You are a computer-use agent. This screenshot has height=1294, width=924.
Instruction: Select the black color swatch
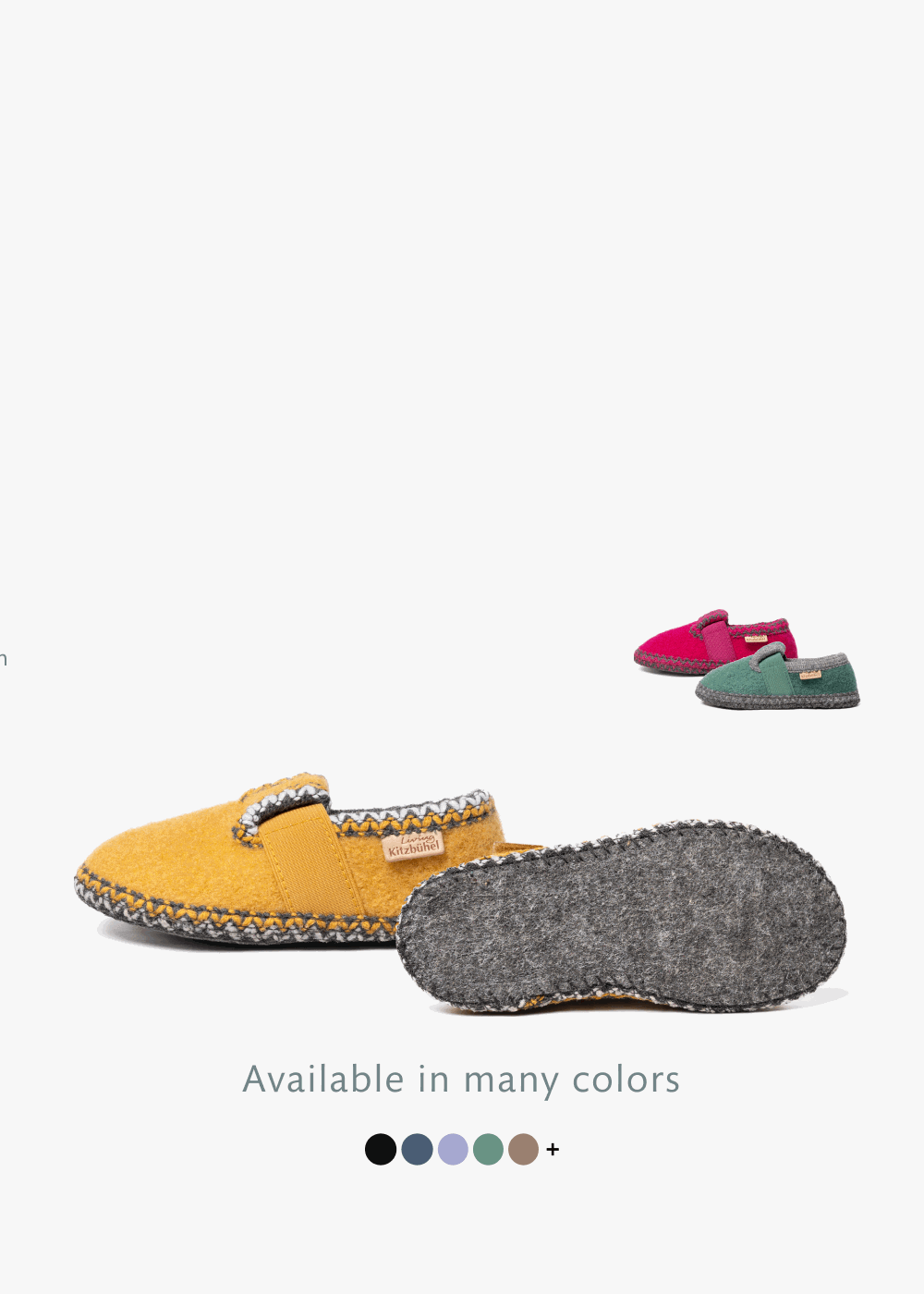pos(381,1149)
